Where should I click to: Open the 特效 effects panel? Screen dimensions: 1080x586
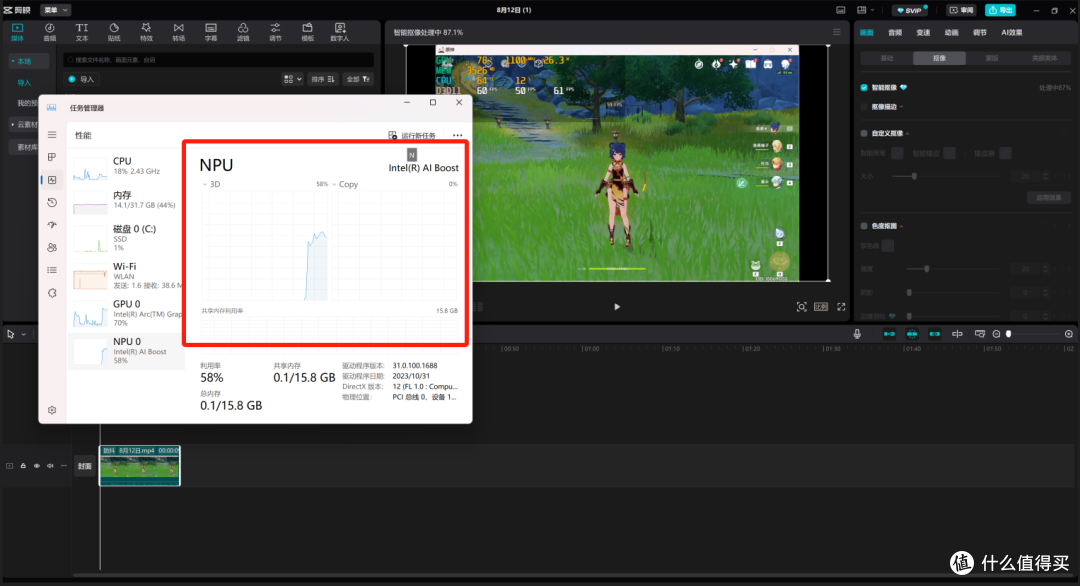click(146, 32)
